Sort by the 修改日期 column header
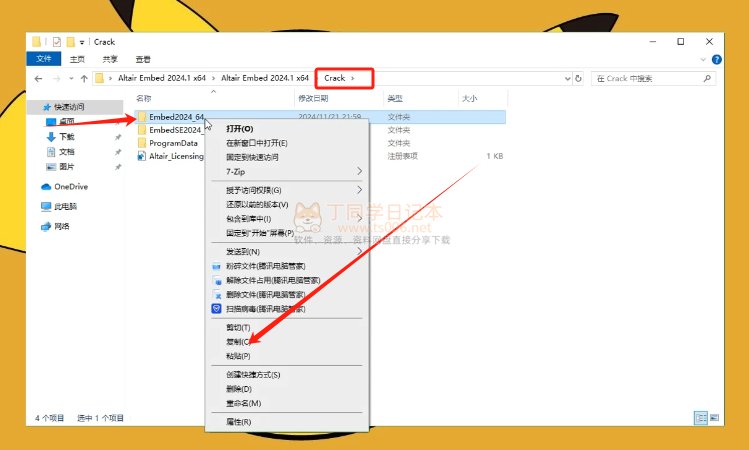This screenshot has height=450, width=749. coord(313,98)
